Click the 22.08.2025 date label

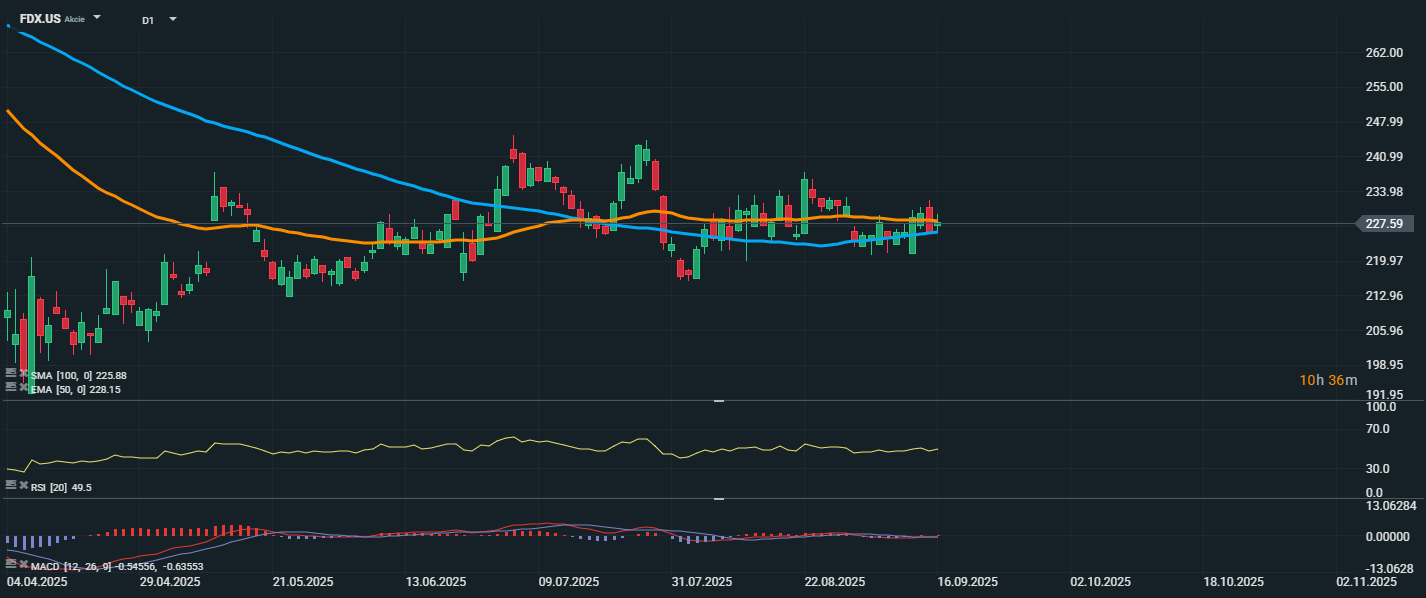(x=834, y=582)
